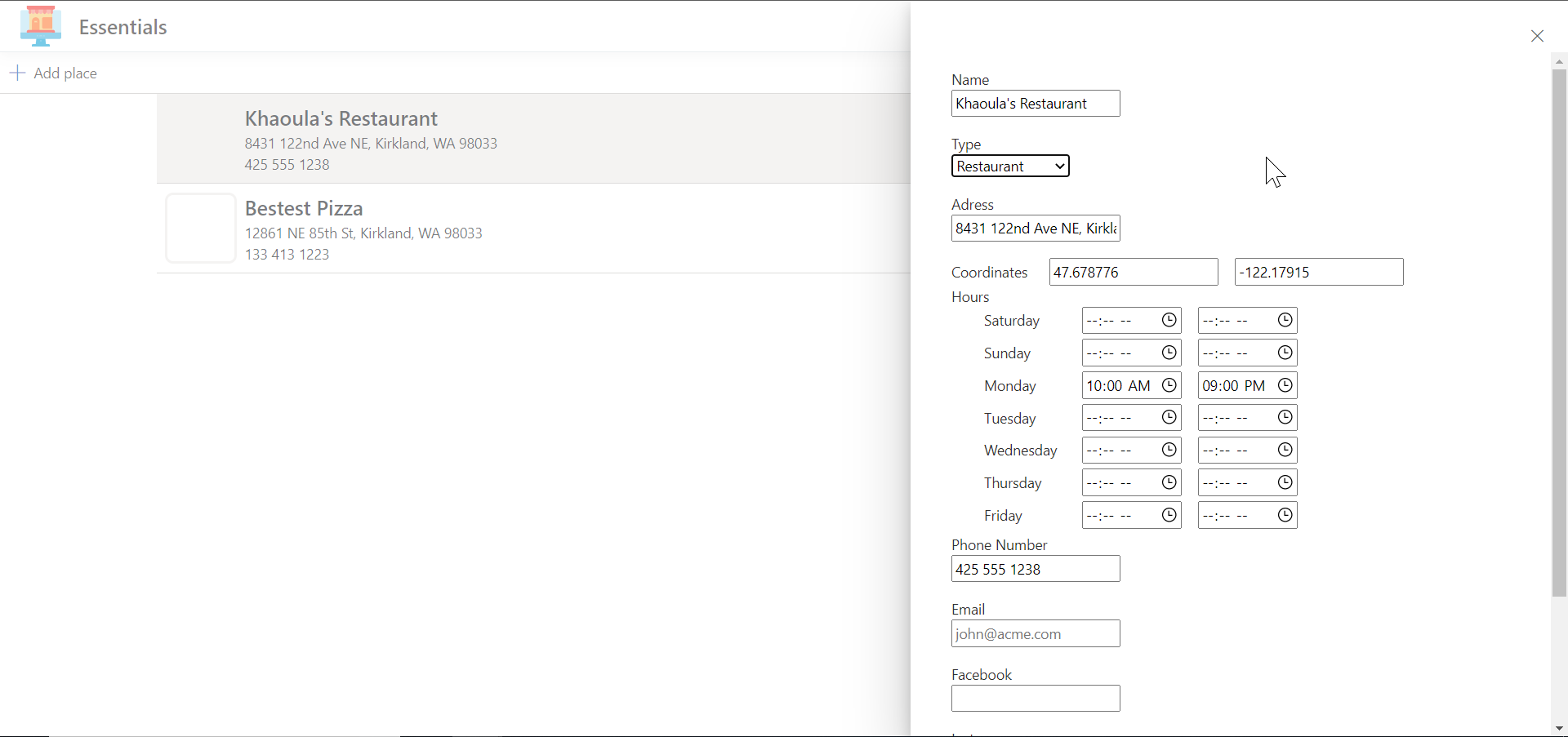The image size is (1568, 737).
Task: Click the Essentials app title
Action: coord(123,27)
